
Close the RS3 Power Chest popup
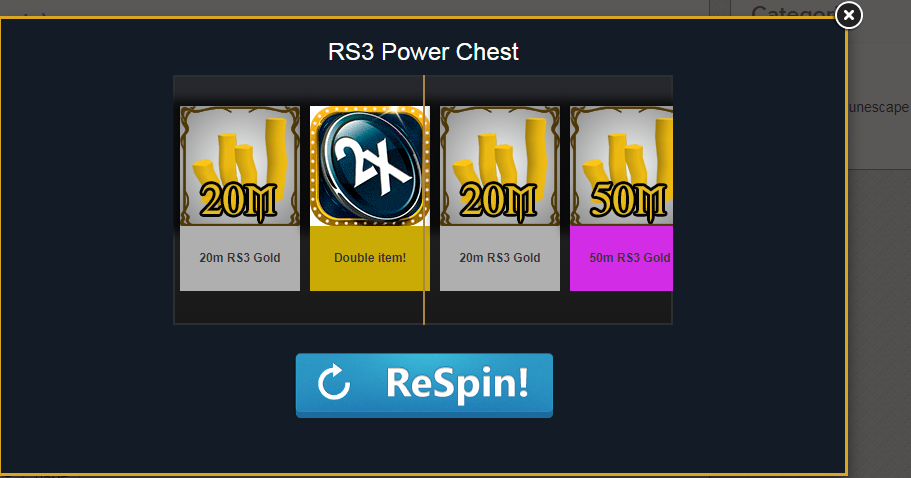[849, 15]
